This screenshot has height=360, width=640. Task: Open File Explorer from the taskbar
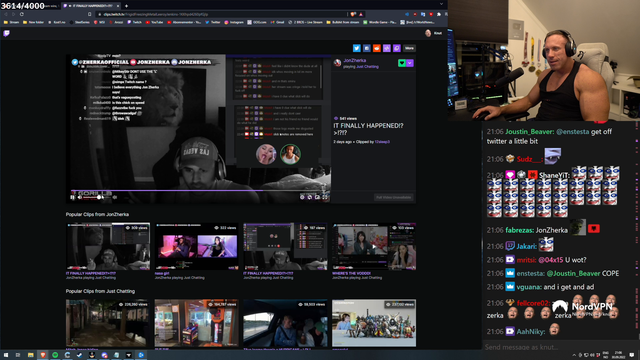click(x=31, y=355)
